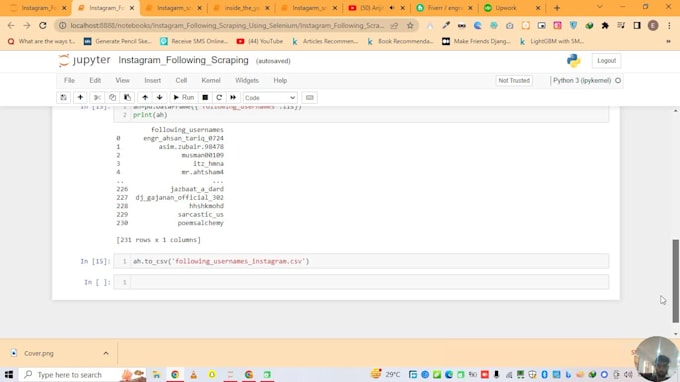Open the command palette keyboard icon
The image size is (680, 382).
click(310, 98)
